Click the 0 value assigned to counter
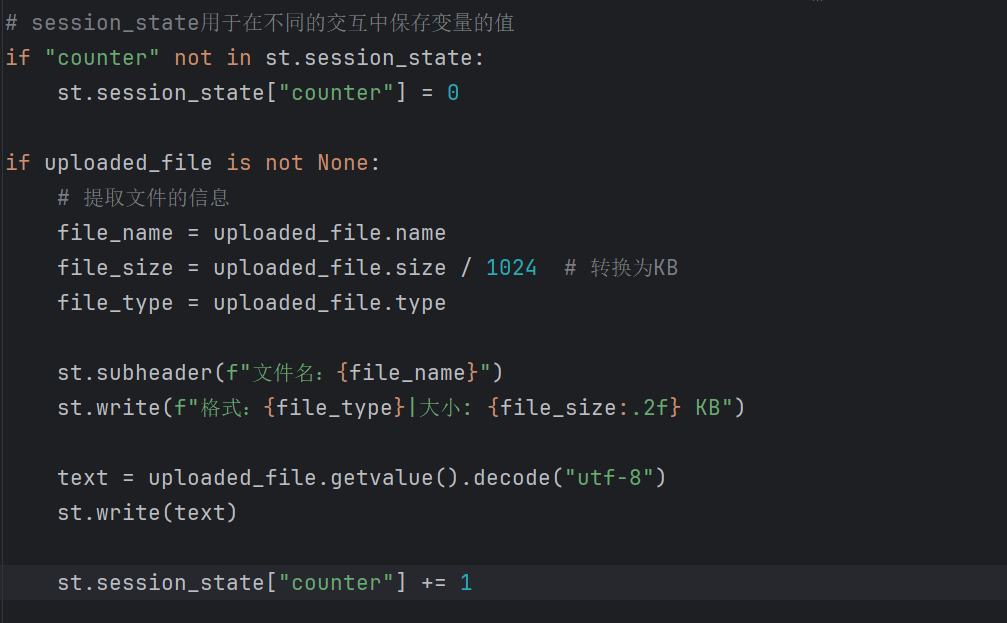The width and height of the screenshot is (1007, 623). [453, 93]
